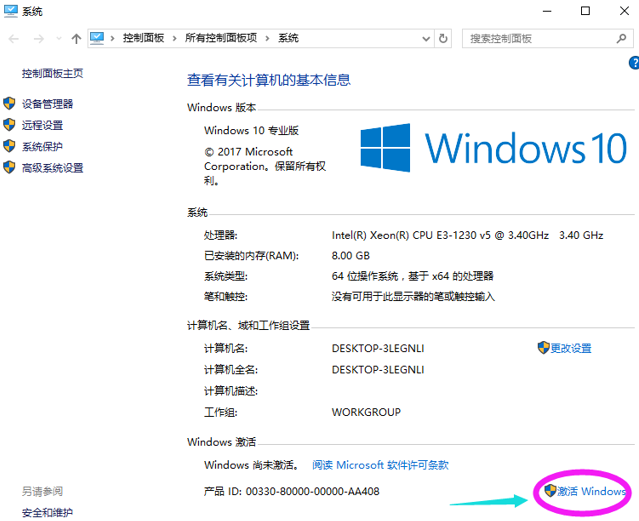This screenshot has height=521, width=639.
Task: Click 控制面板主页 (Control Panel Home) link
Action: (x=52, y=73)
